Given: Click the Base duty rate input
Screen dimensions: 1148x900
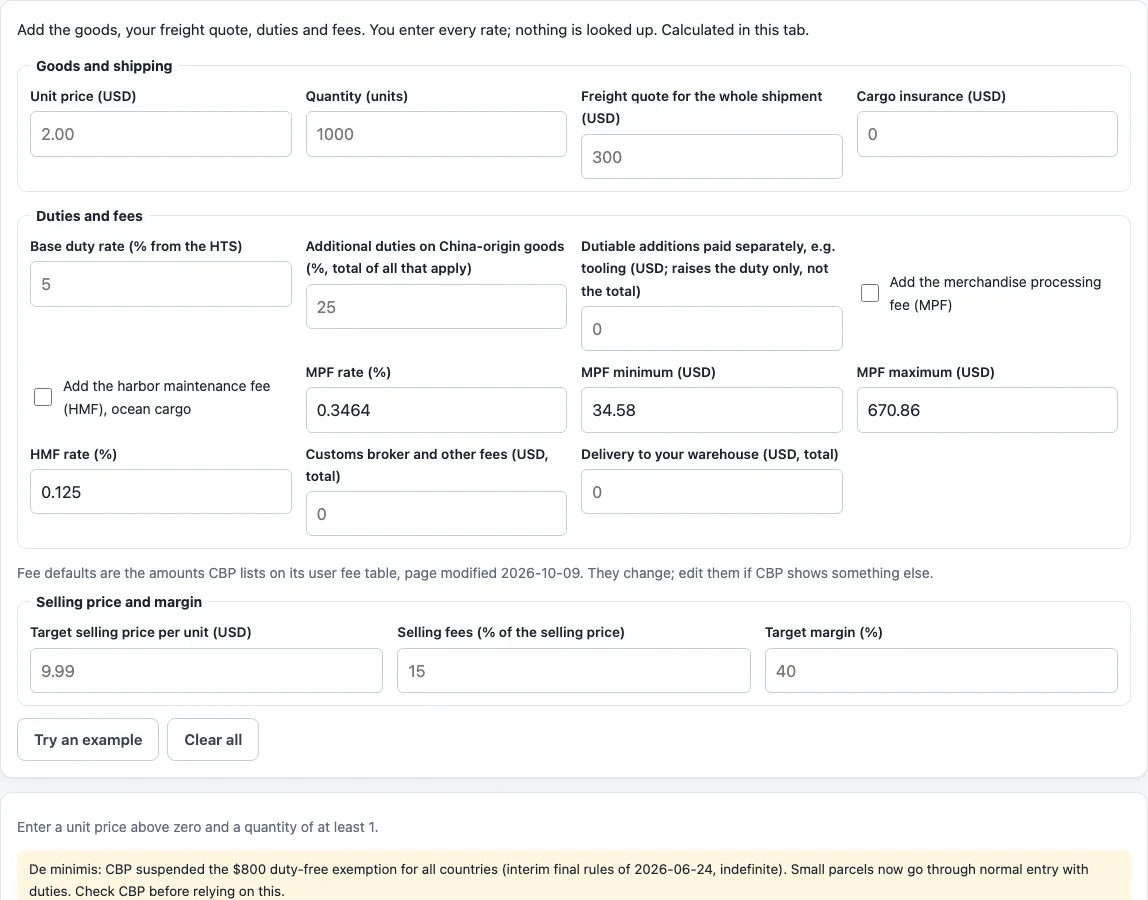Looking at the screenshot, I should [160, 284].
